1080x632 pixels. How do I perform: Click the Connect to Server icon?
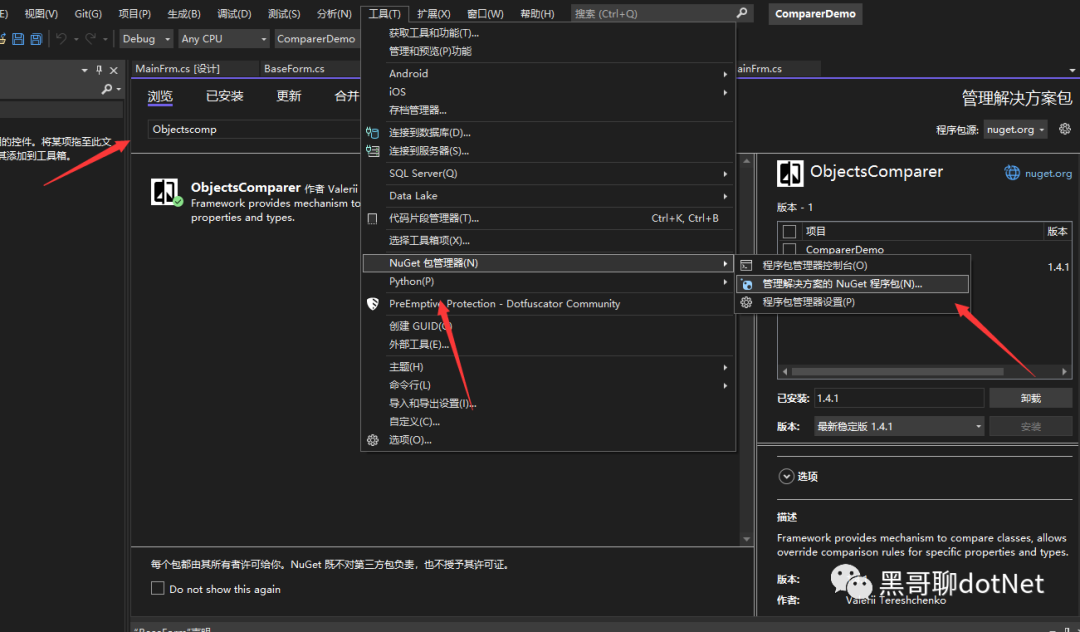click(x=373, y=151)
